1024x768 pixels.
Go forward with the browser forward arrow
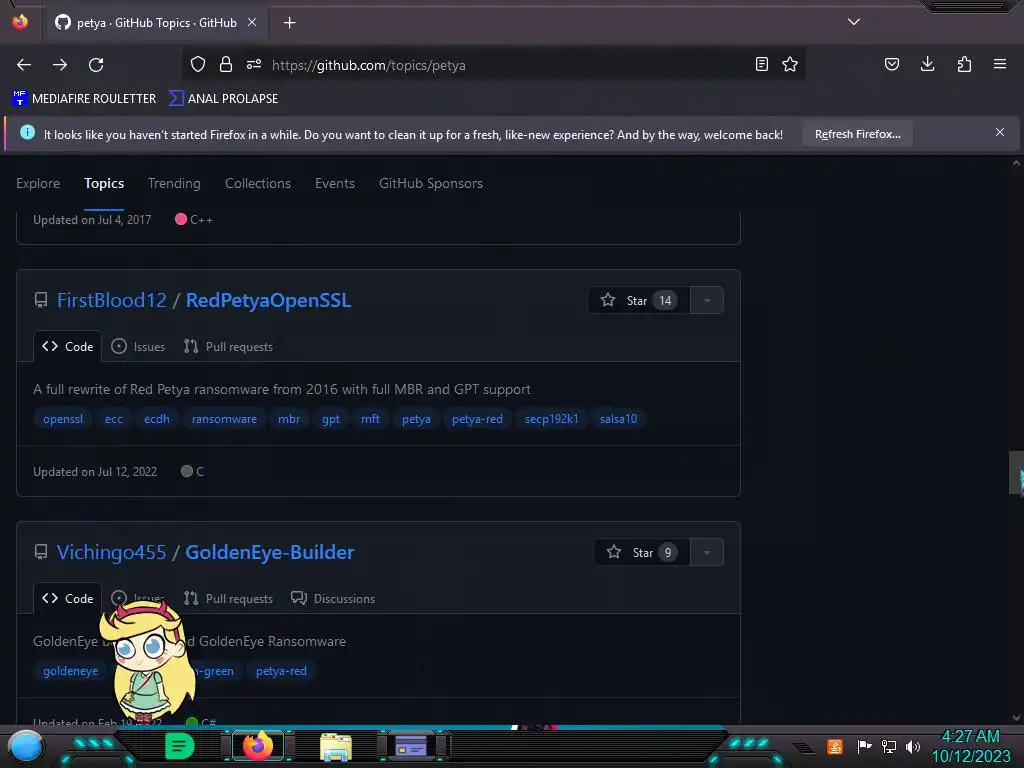click(60, 65)
